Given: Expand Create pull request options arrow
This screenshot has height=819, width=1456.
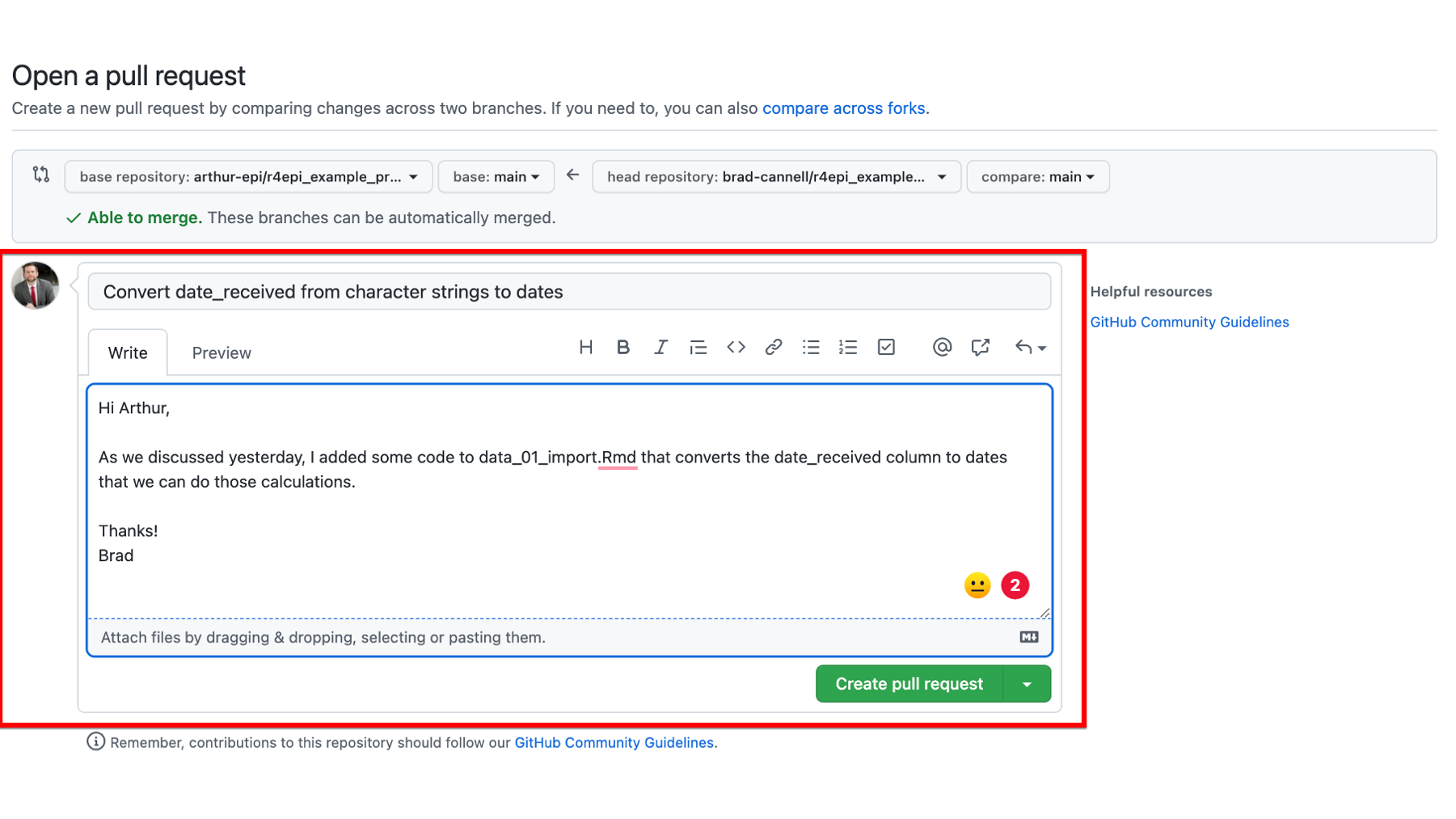Looking at the screenshot, I should click(x=1027, y=684).
